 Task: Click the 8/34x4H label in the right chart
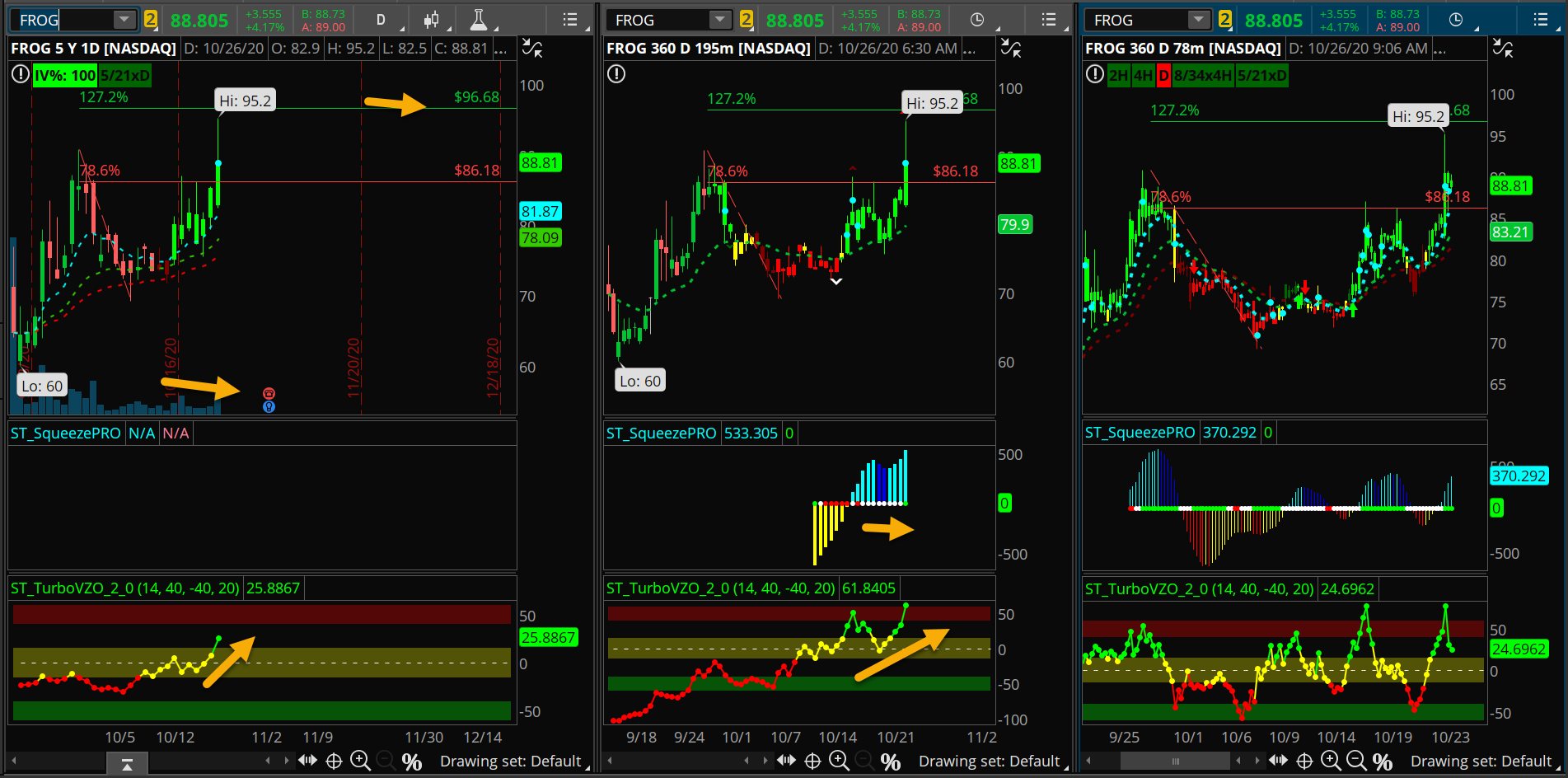[1202, 76]
